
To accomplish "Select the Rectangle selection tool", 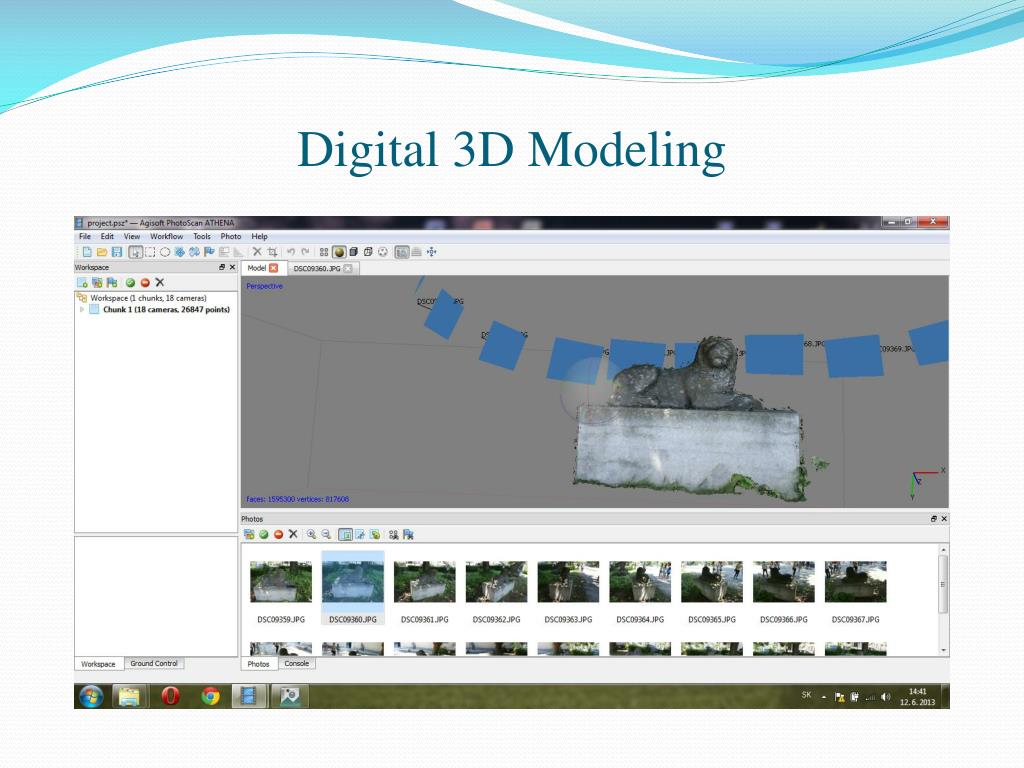I will pyautogui.click(x=150, y=252).
